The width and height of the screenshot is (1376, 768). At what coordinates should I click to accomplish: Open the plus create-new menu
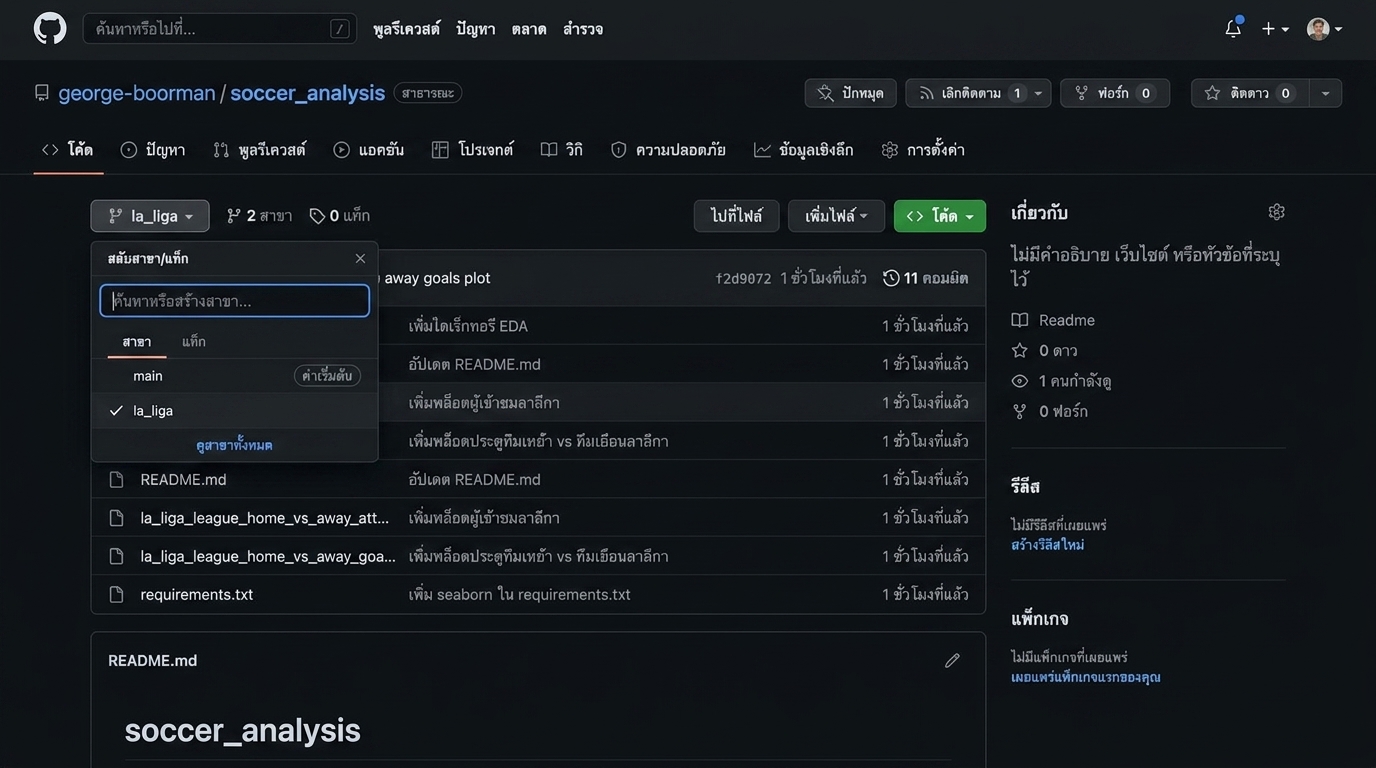1275,29
